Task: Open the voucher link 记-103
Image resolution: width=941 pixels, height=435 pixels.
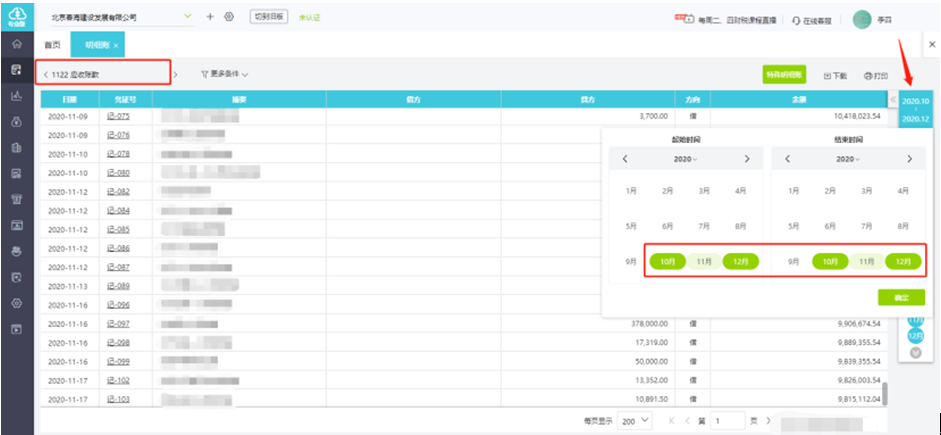Action: pos(118,399)
